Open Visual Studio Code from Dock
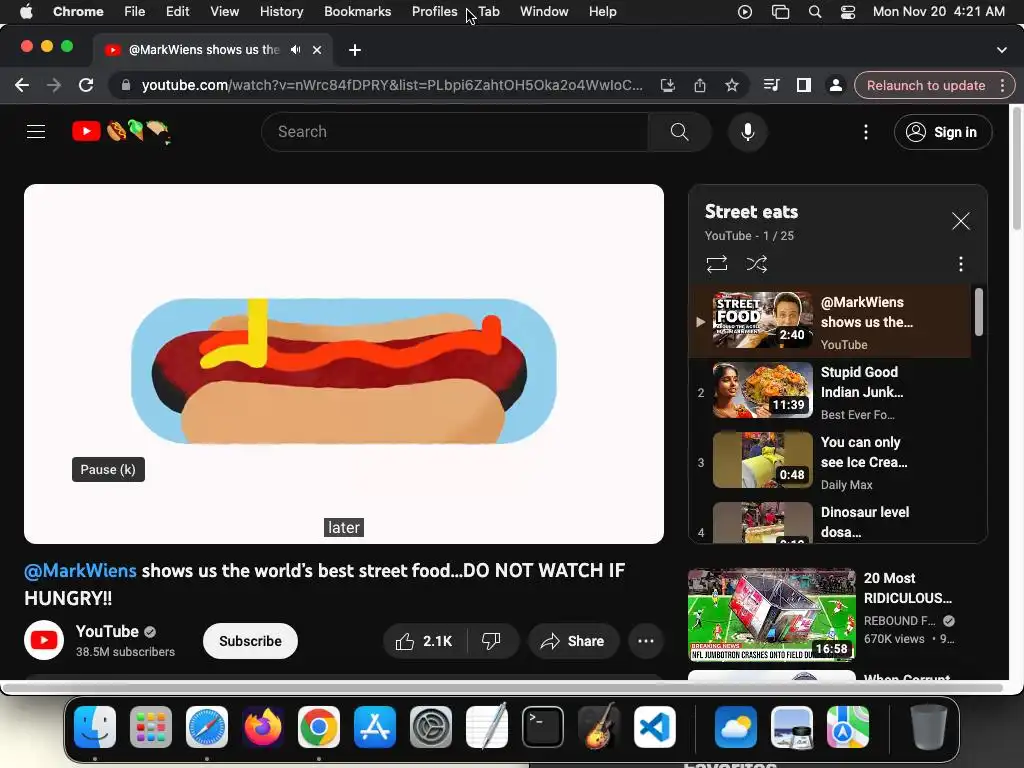1024x768 pixels. 654,727
